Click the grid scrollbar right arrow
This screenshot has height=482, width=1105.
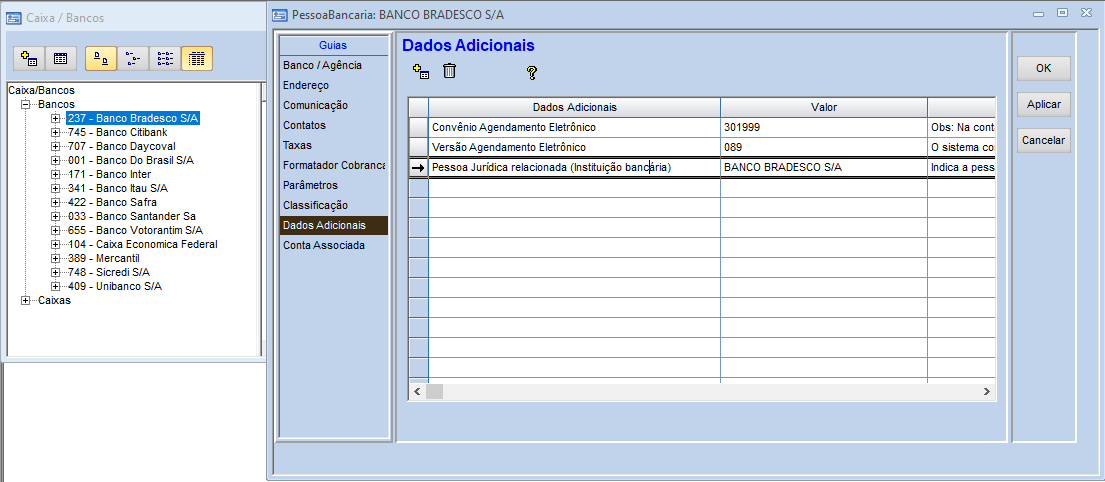(987, 392)
